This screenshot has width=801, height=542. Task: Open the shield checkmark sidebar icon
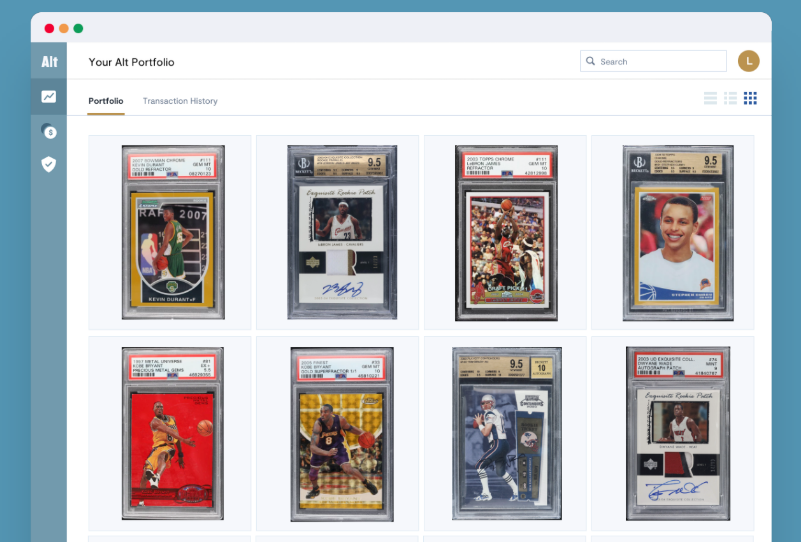point(49,164)
